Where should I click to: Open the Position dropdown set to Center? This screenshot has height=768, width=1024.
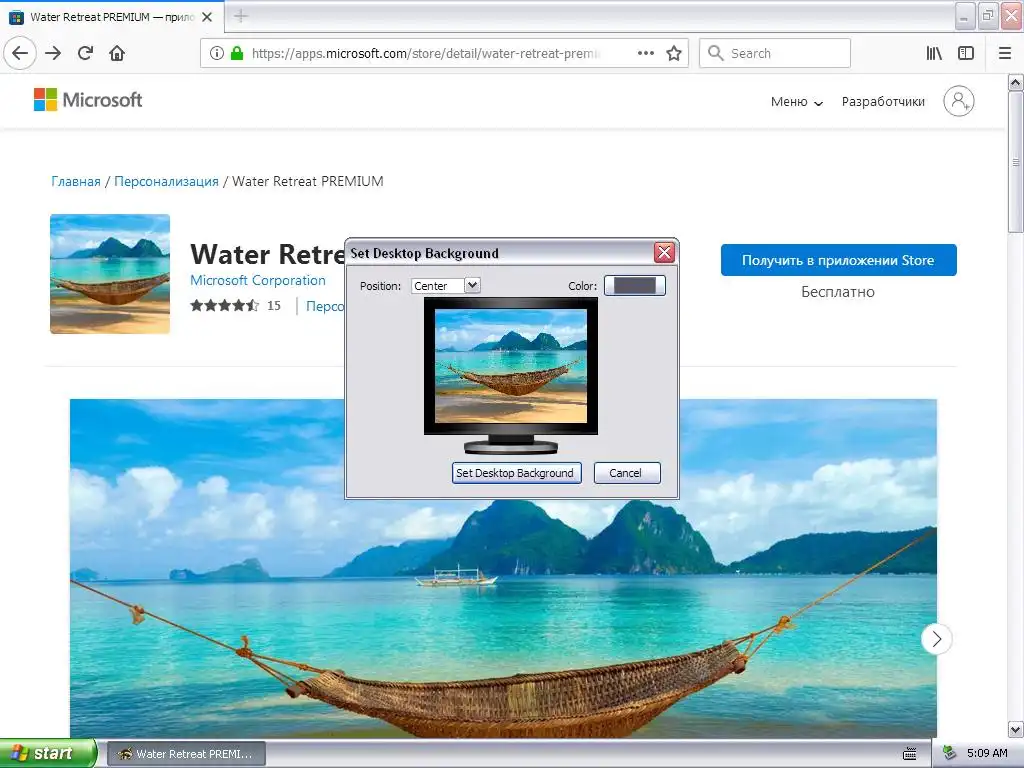pos(446,285)
